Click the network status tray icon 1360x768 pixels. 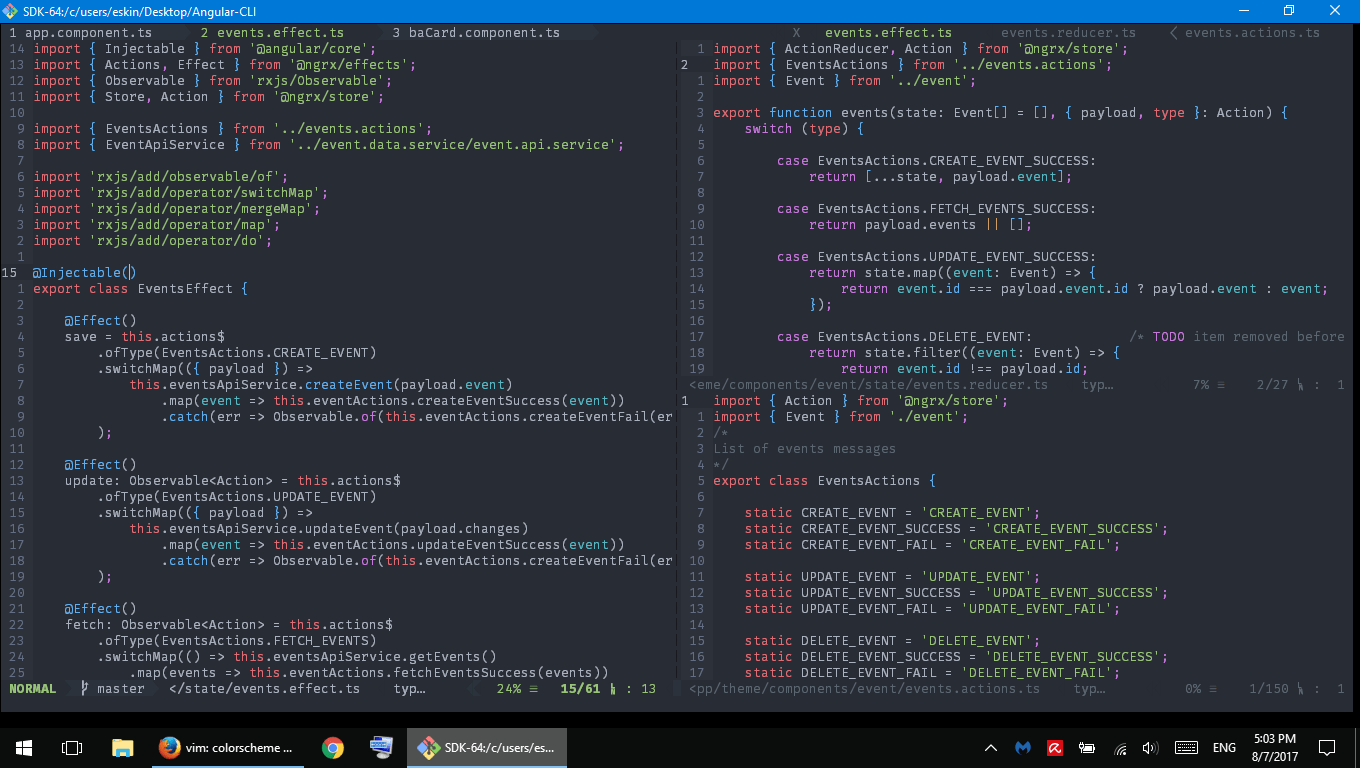pyautogui.click(x=1119, y=747)
